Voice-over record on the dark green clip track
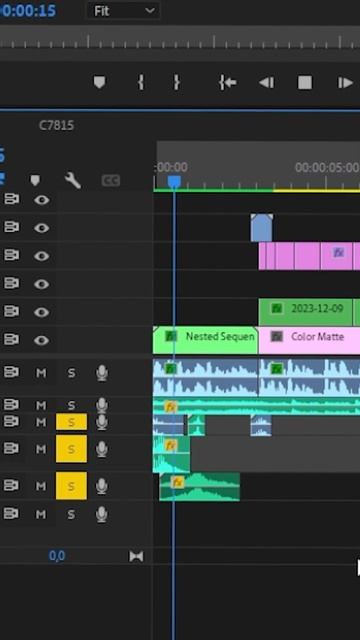 click(x=102, y=486)
